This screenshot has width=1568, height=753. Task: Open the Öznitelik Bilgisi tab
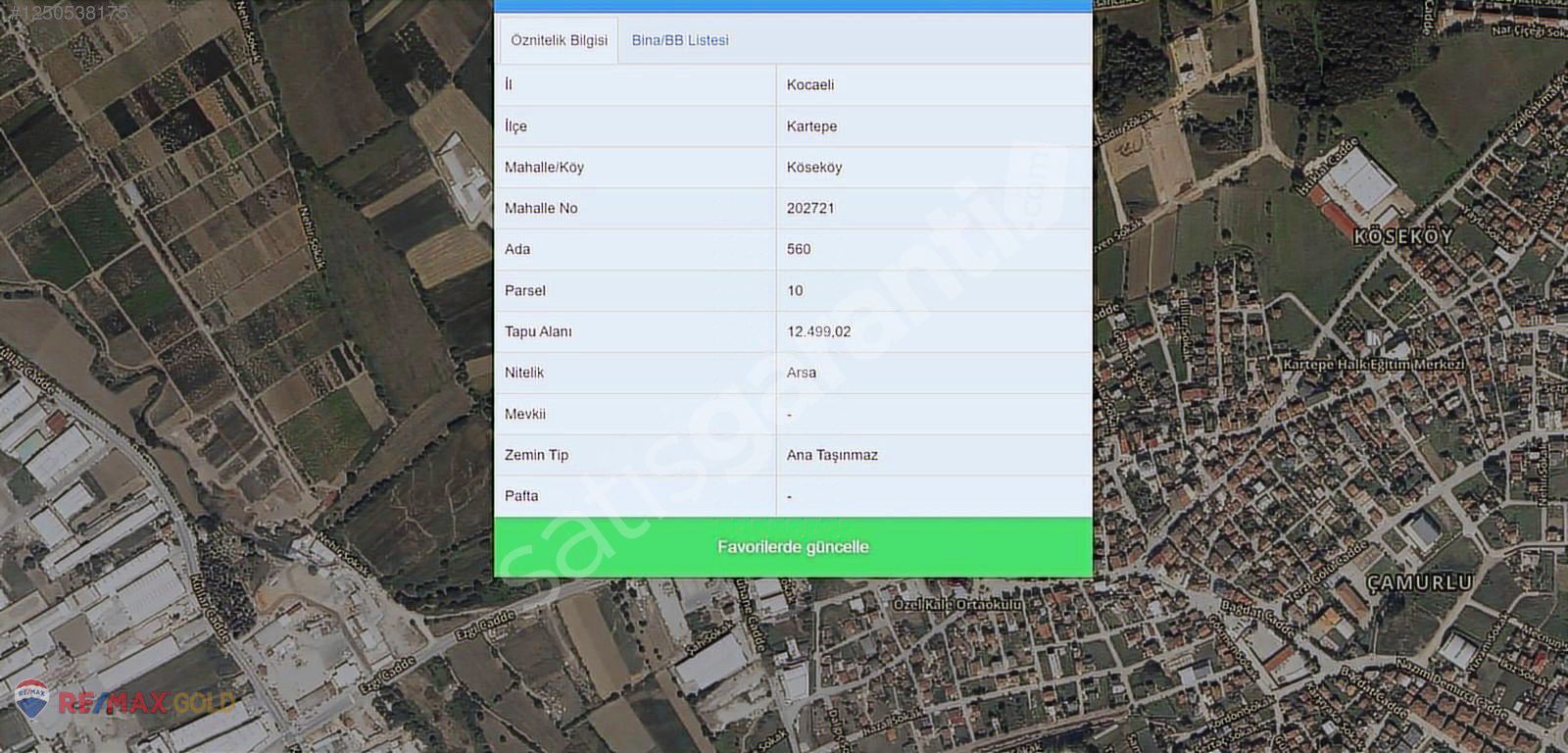[559, 40]
